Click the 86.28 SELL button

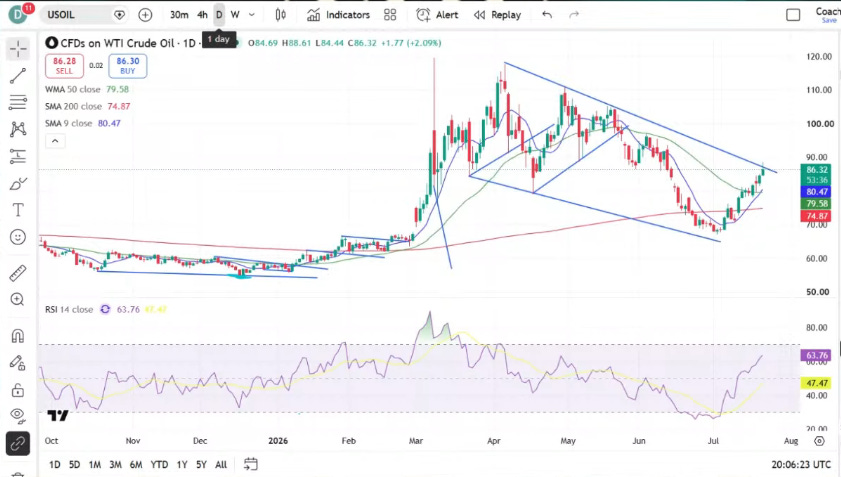click(64, 66)
